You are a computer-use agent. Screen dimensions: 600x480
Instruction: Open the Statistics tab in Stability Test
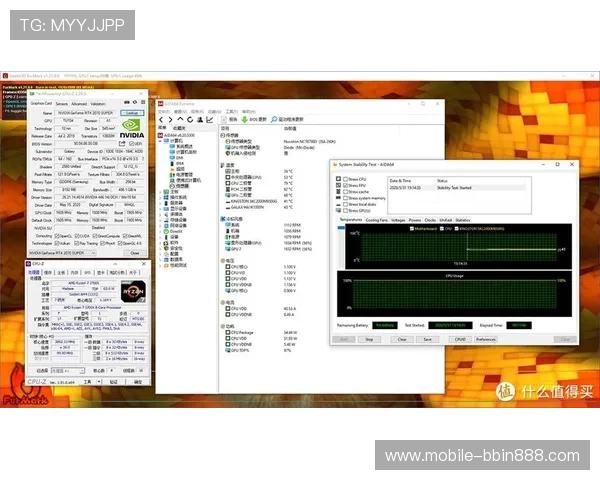tap(463, 220)
